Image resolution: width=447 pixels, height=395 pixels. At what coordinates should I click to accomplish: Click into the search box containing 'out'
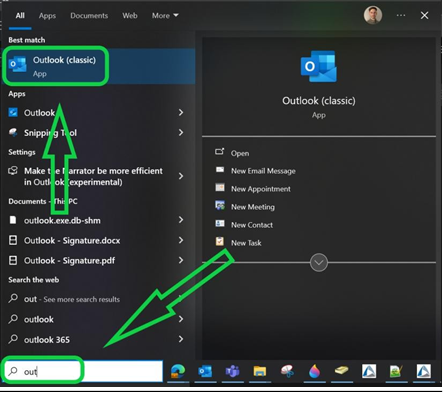(83, 371)
